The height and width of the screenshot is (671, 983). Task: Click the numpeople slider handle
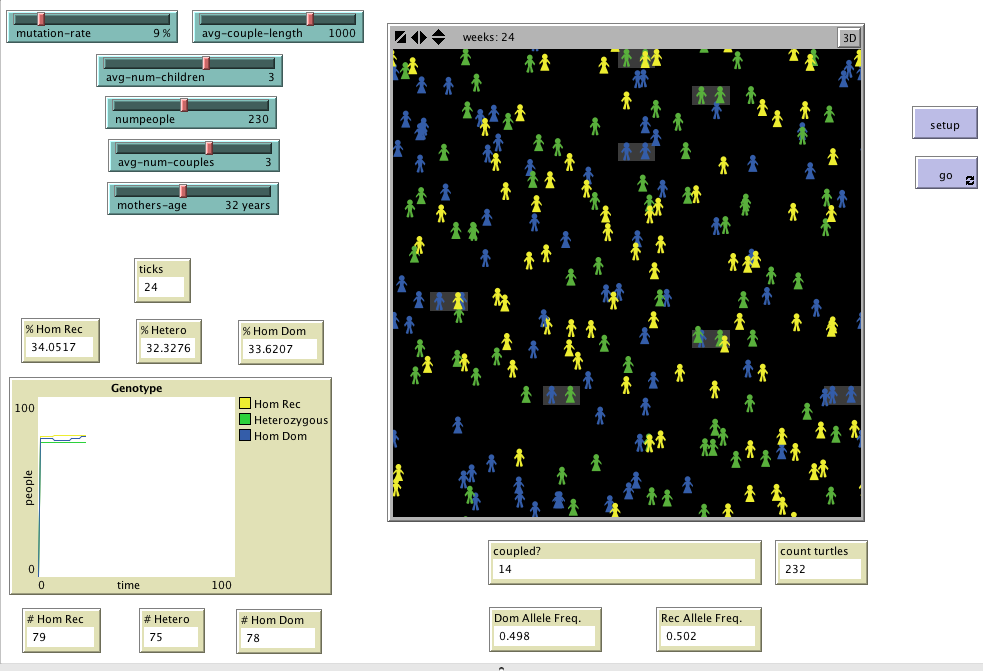(x=185, y=104)
